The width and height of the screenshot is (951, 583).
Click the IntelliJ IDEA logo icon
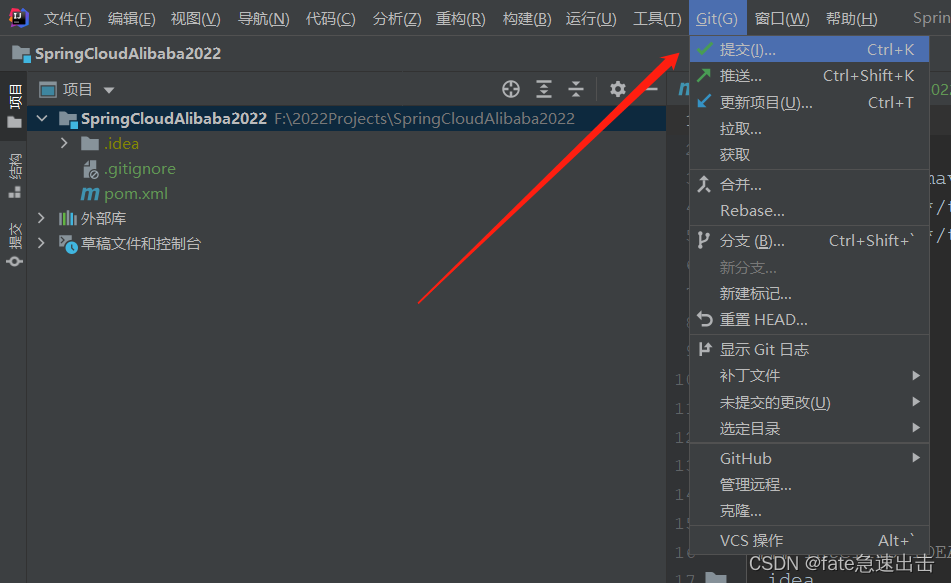click(x=18, y=18)
